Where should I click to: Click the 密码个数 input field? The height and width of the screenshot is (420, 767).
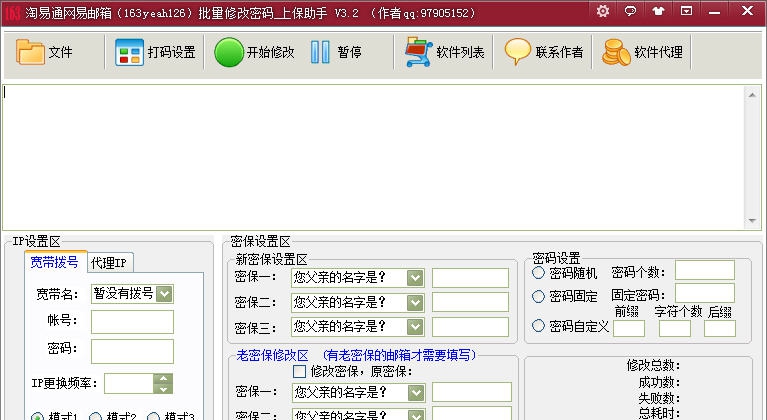click(x=705, y=270)
